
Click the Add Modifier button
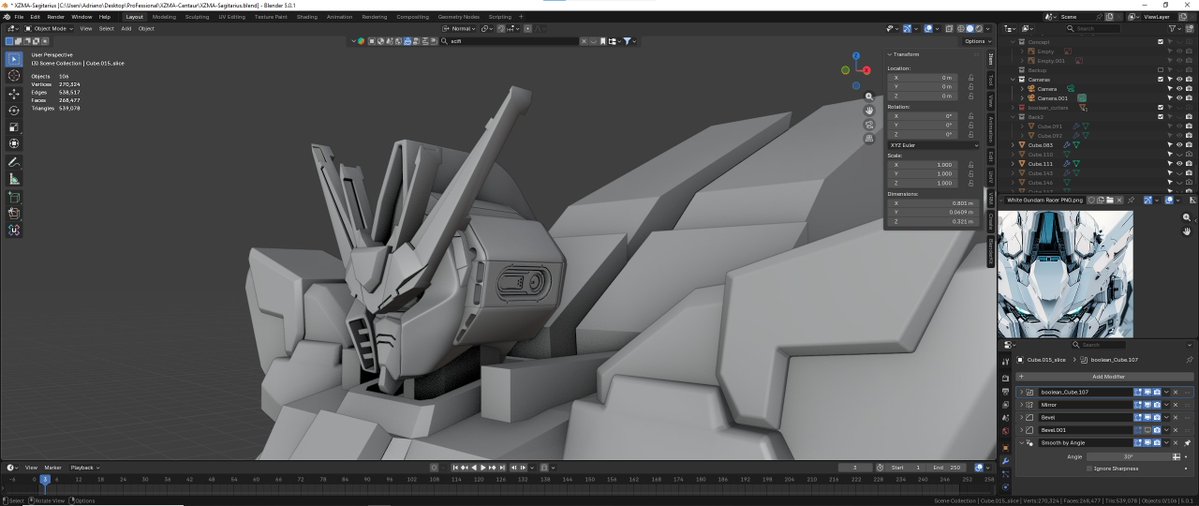1103,376
